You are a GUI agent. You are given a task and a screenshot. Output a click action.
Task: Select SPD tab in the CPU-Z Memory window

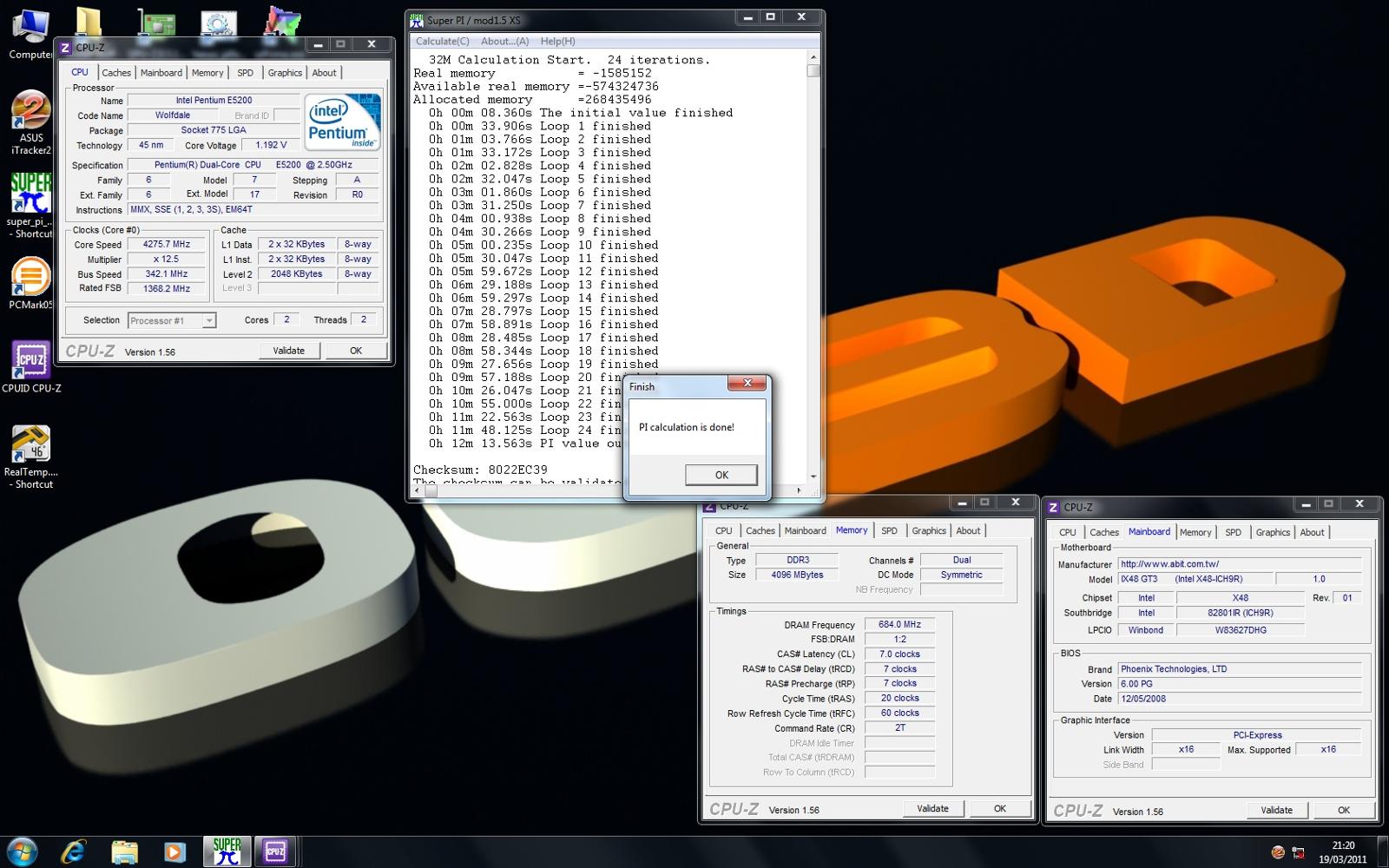coord(890,530)
